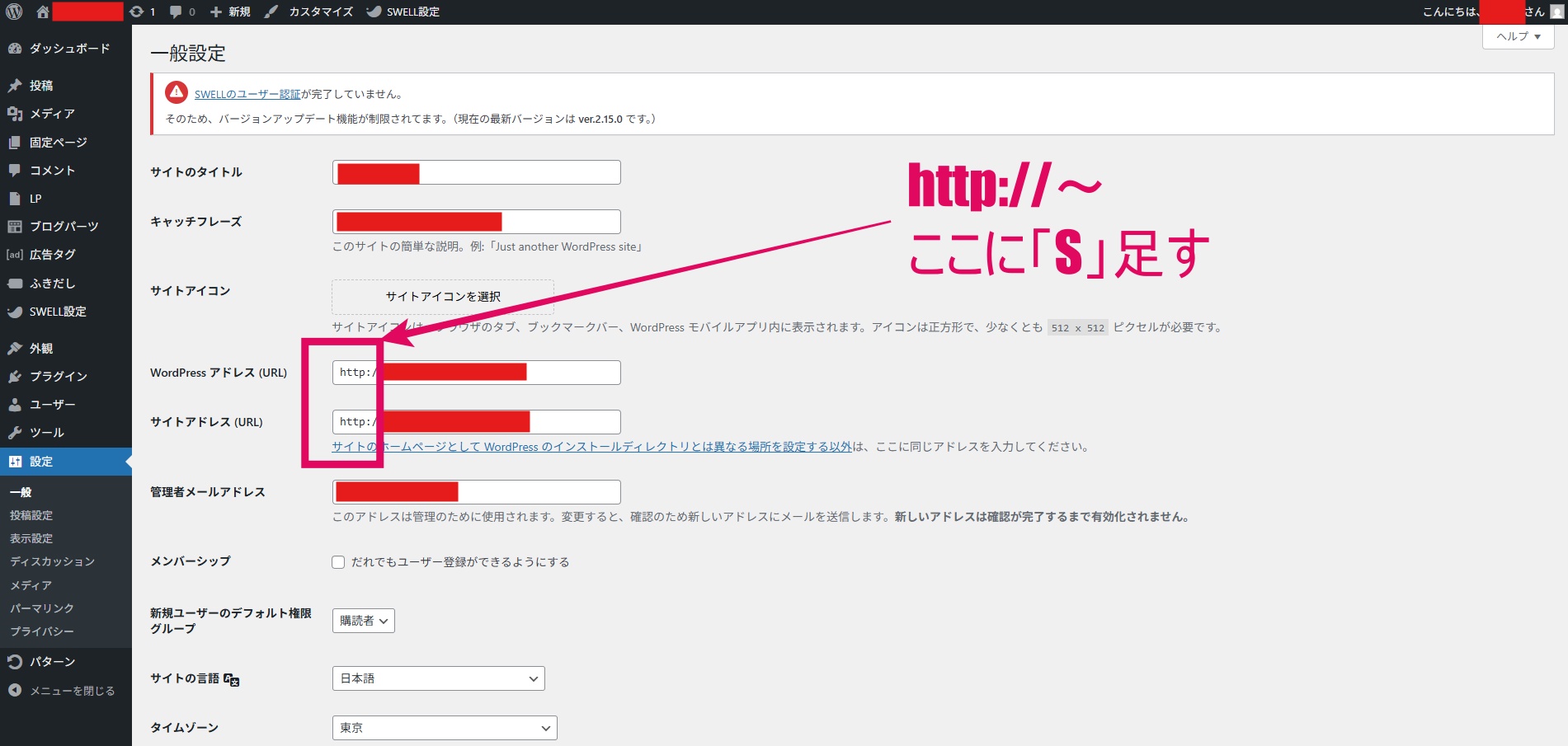
Task: Expand the ヘルプ panel
Action: tap(1516, 36)
